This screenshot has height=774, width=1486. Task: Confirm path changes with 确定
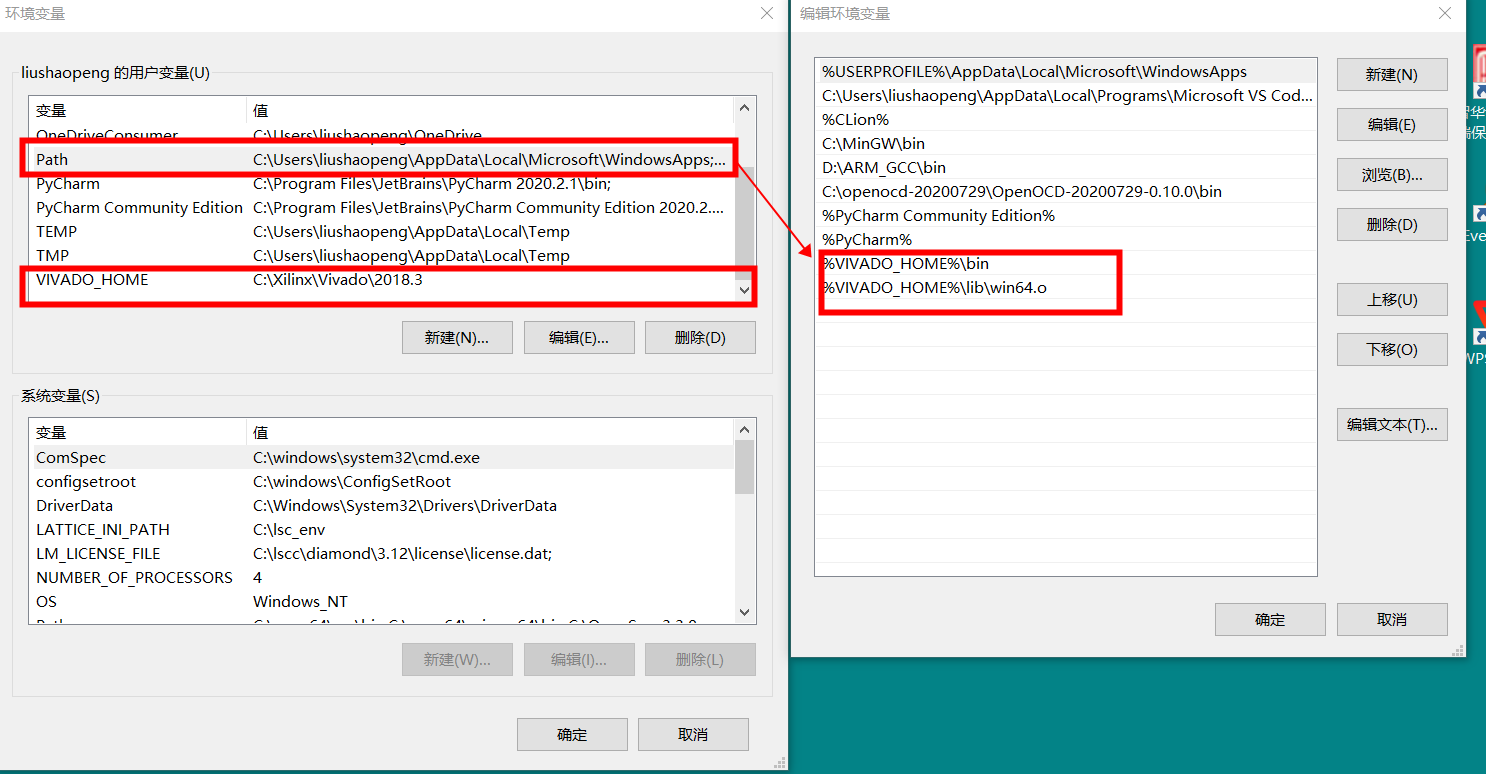pos(1270,619)
